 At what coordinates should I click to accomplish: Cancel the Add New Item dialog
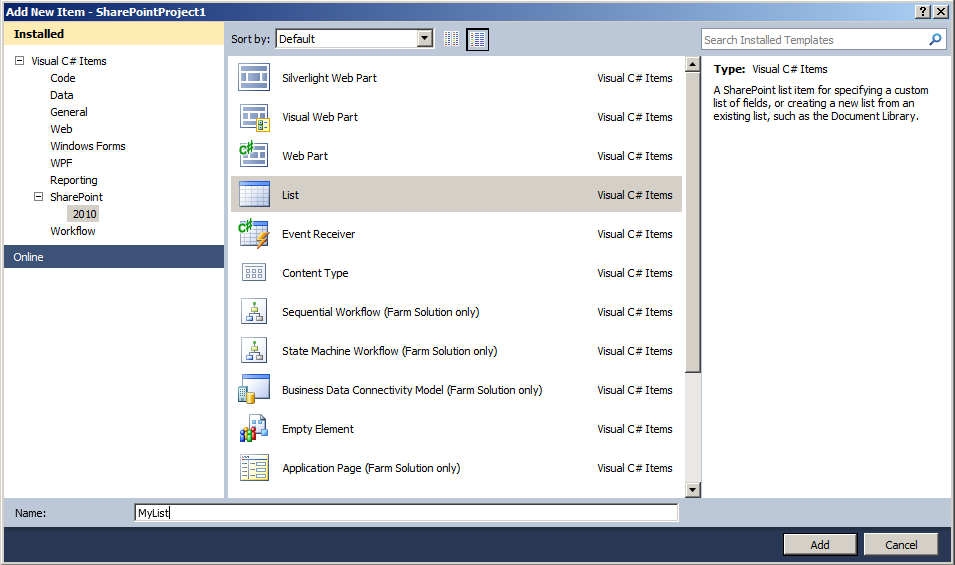pyautogui.click(x=901, y=544)
